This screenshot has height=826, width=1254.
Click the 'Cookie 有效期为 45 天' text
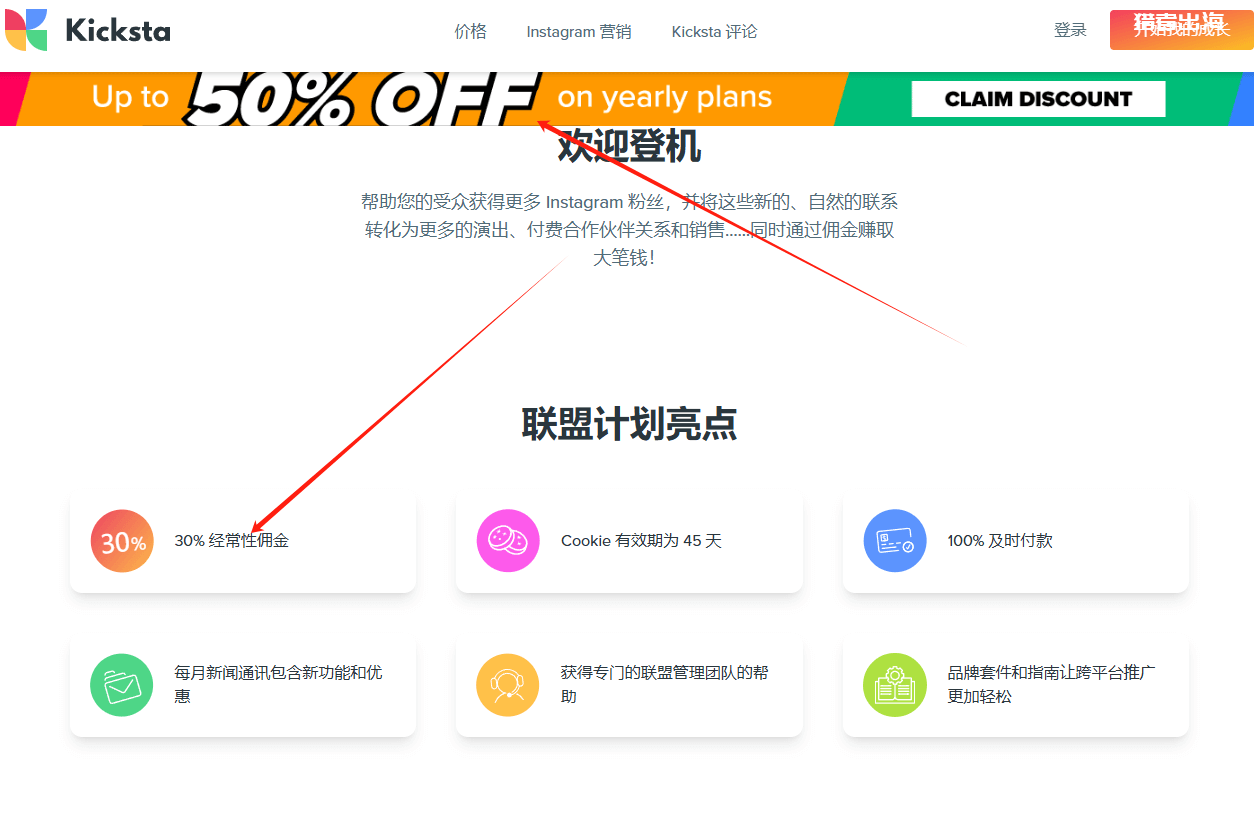pyautogui.click(x=641, y=541)
